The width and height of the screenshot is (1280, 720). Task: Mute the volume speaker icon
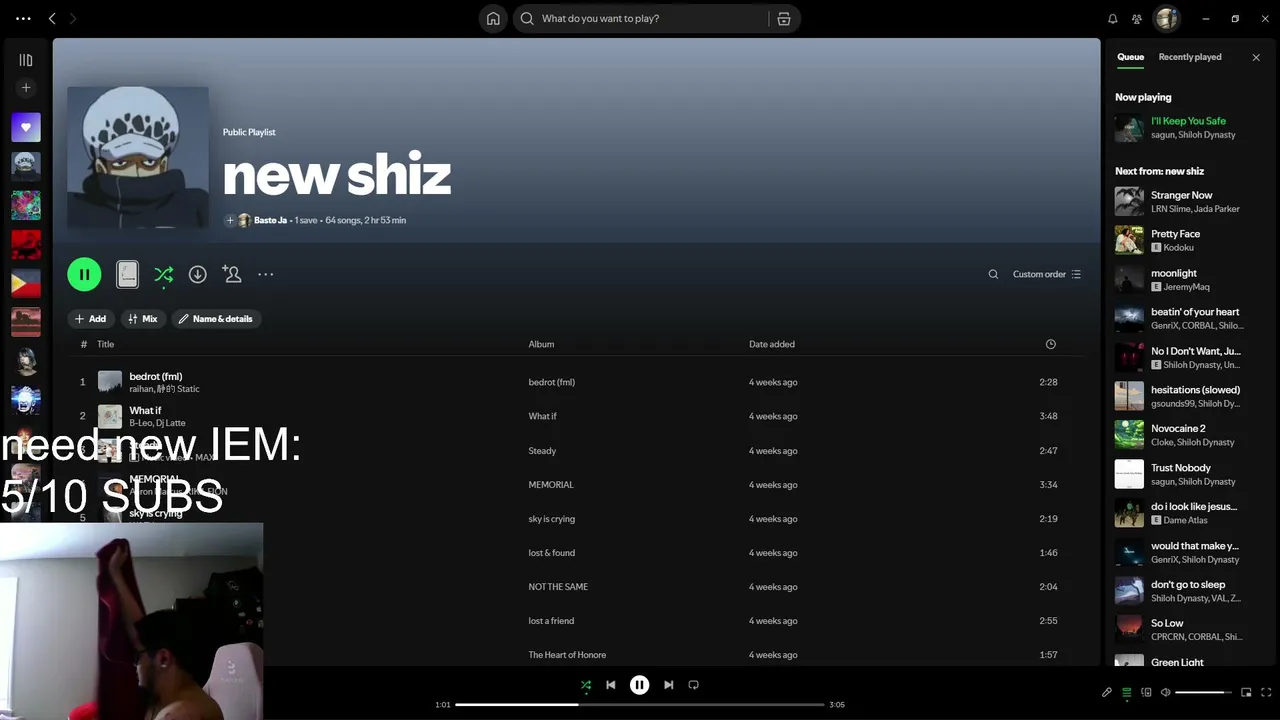point(1165,692)
